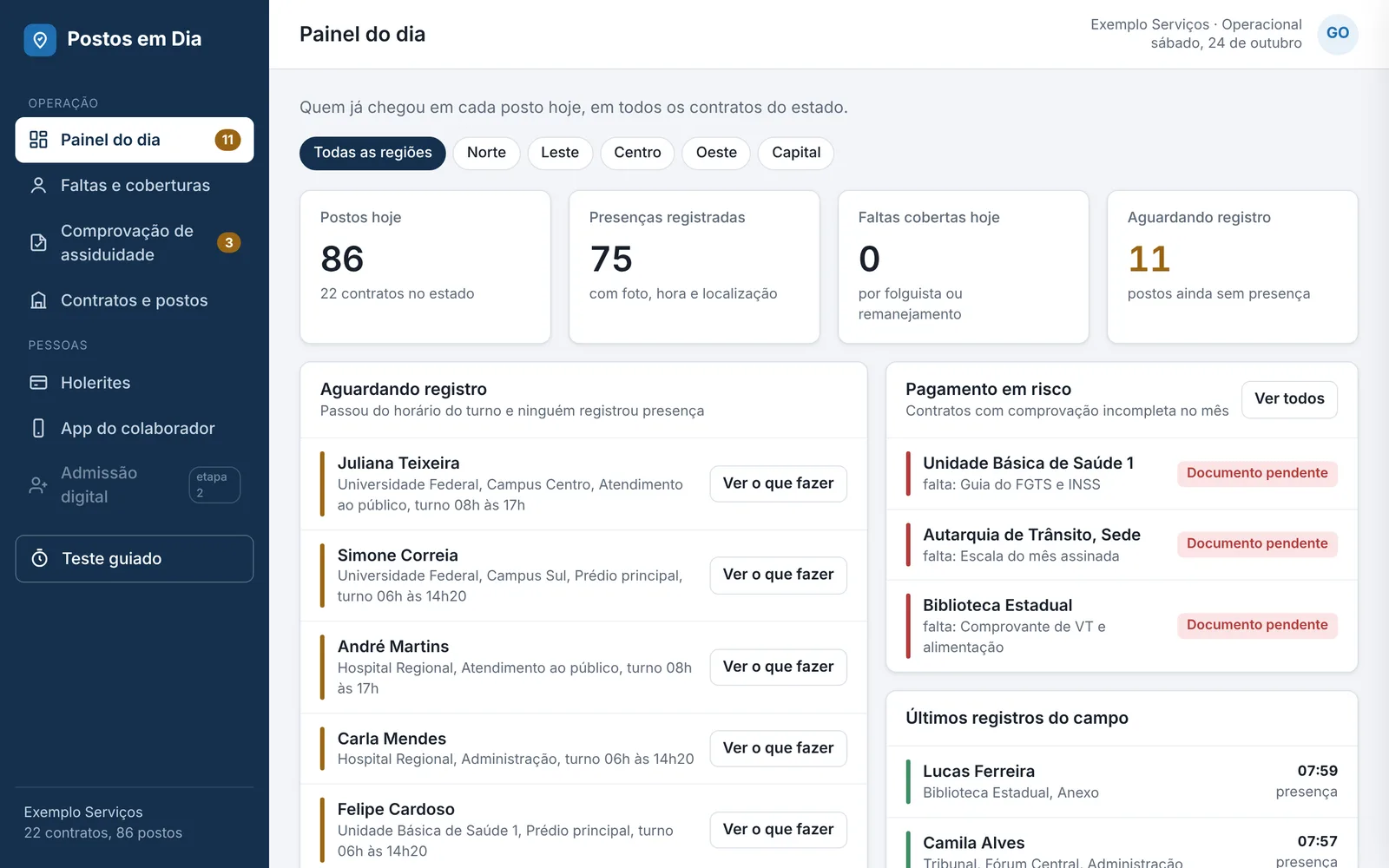Image resolution: width=1389 pixels, height=868 pixels.
Task: Click the Comprovação de assiduidade document icon
Action: pyautogui.click(x=38, y=242)
